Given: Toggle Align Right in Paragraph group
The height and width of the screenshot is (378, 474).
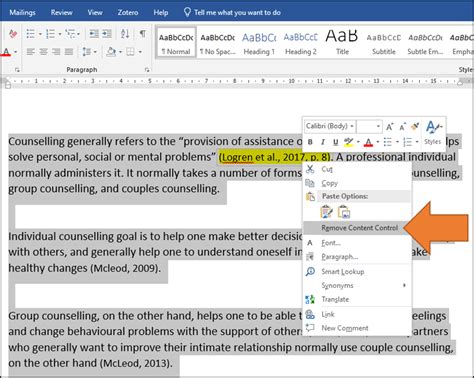Looking at the screenshot, I should coord(56,52).
